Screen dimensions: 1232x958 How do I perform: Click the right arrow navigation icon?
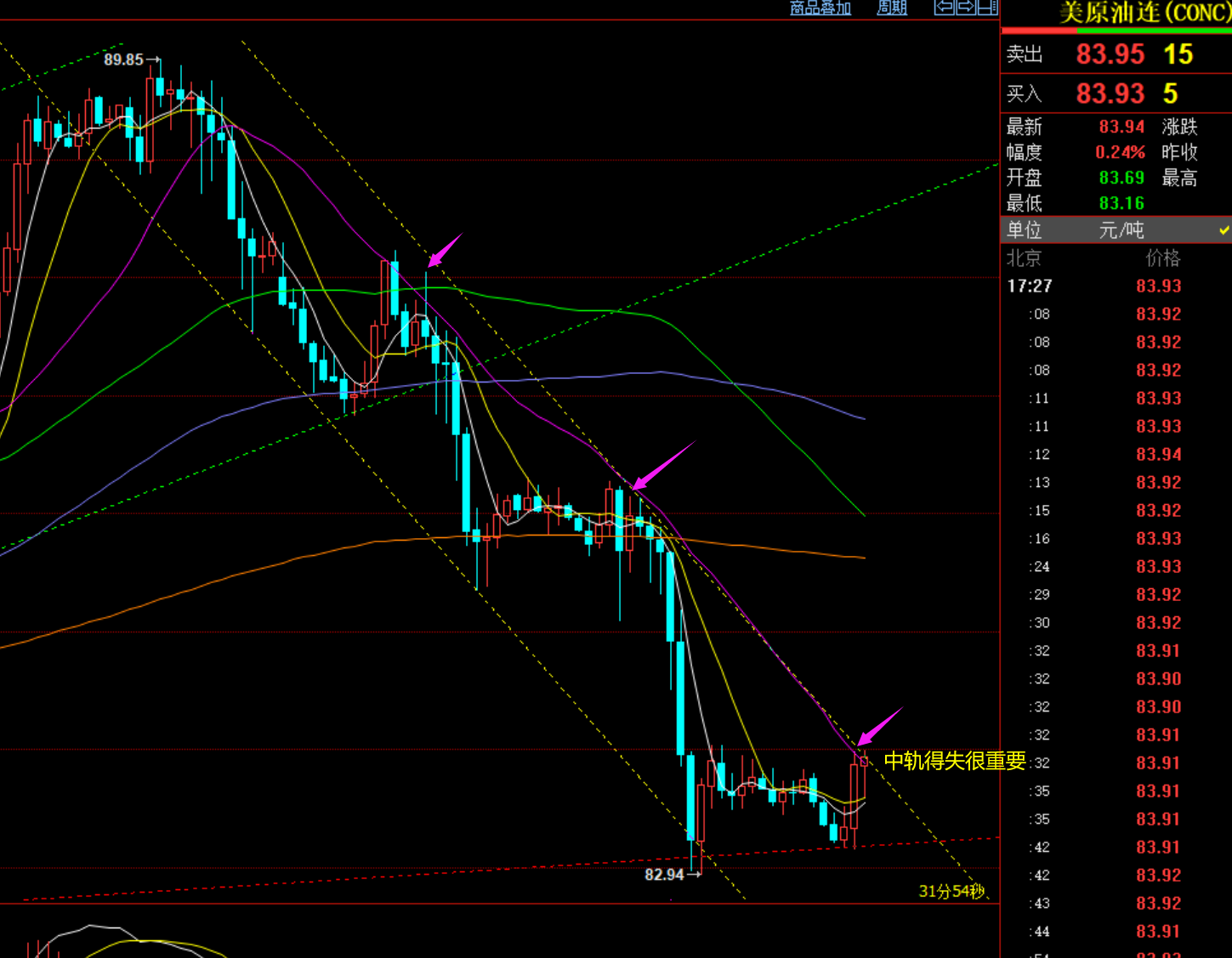point(966,8)
